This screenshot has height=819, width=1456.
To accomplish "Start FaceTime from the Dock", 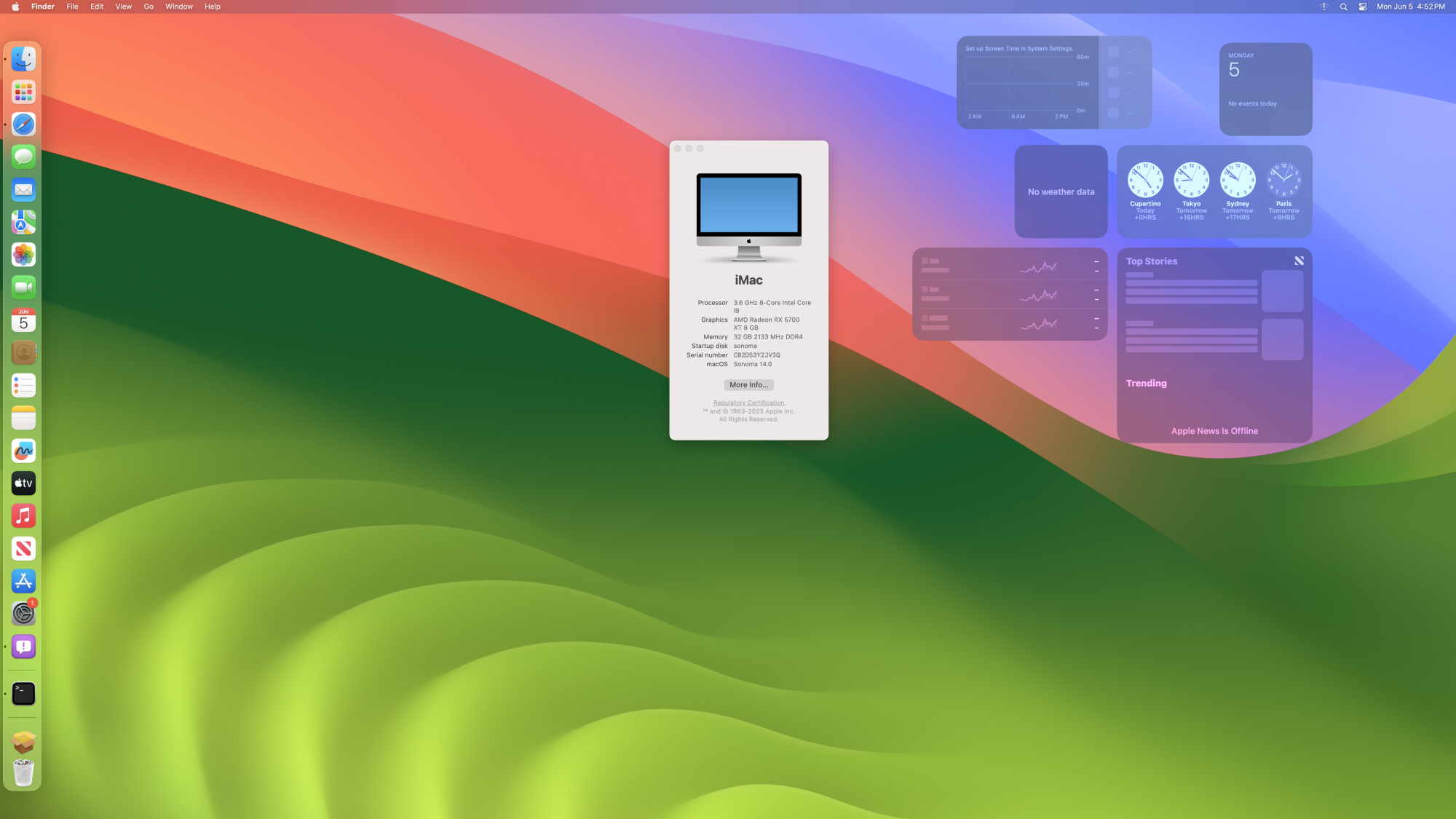I will click(23, 288).
